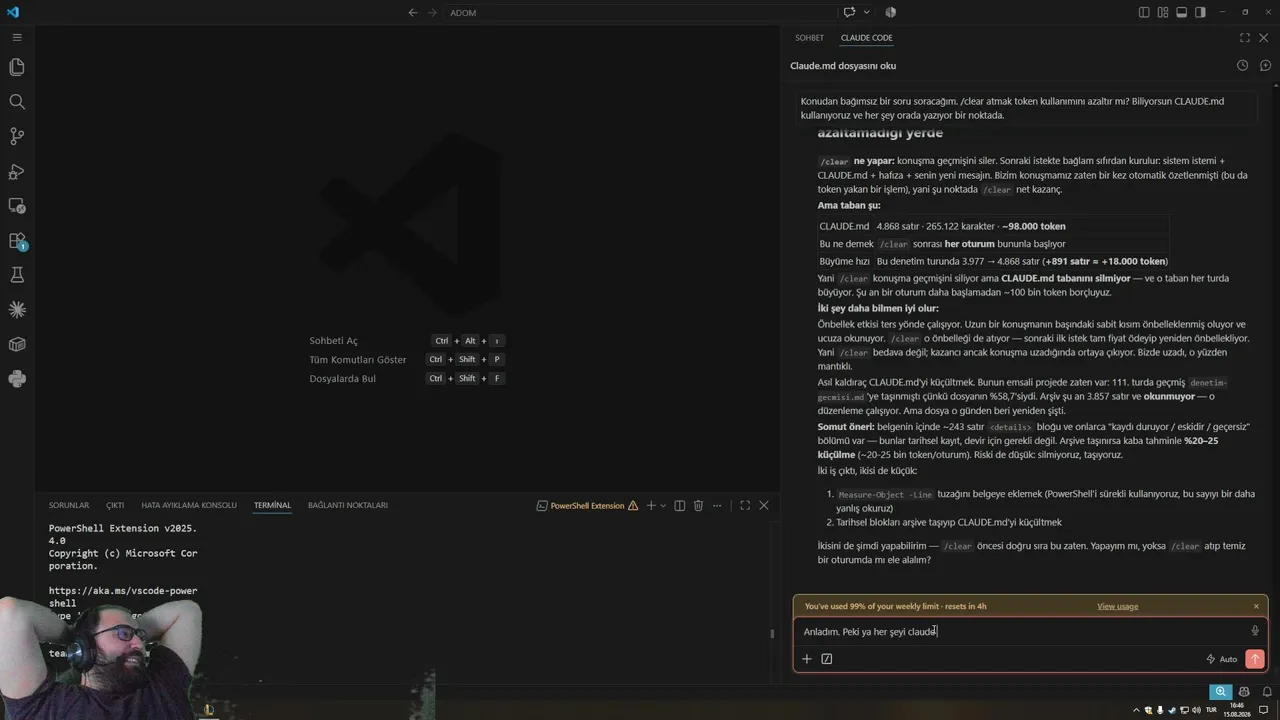The height and width of the screenshot is (720, 1280).
Task: Switch to the SOHBET tab
Action: click(809, 38)
